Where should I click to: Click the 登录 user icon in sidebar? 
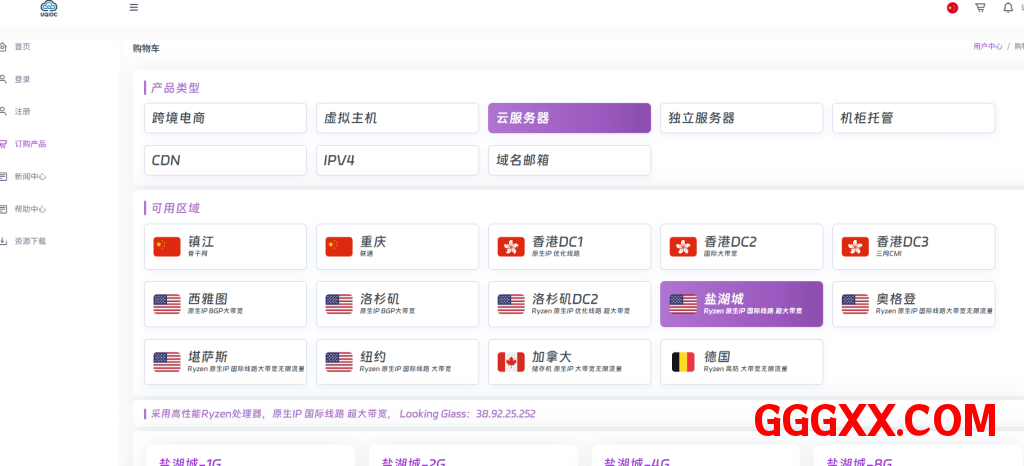(x=4, y=79)
